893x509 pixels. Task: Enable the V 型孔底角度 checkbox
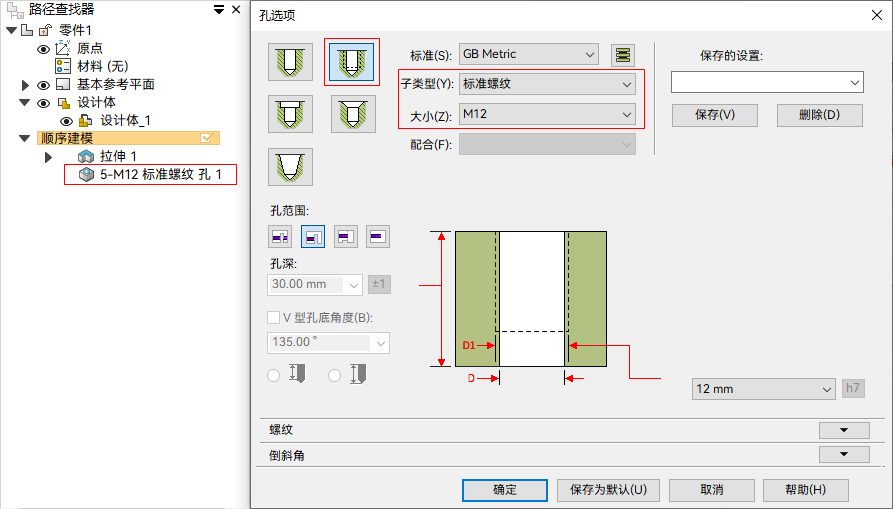(273, 317)
